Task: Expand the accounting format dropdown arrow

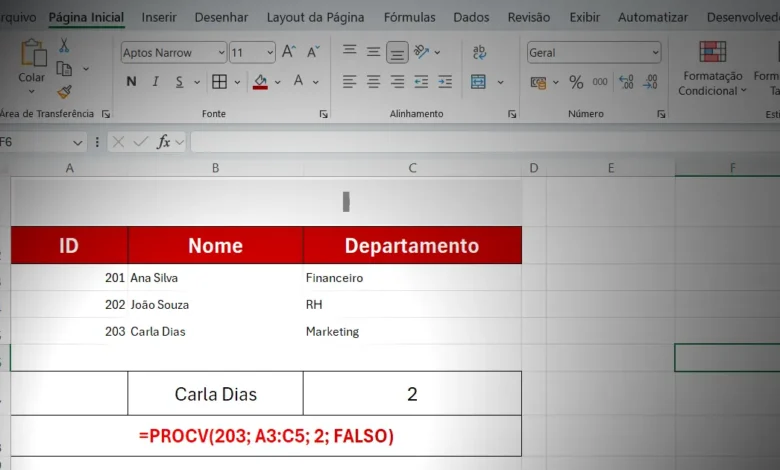Action: pos(556,82)
